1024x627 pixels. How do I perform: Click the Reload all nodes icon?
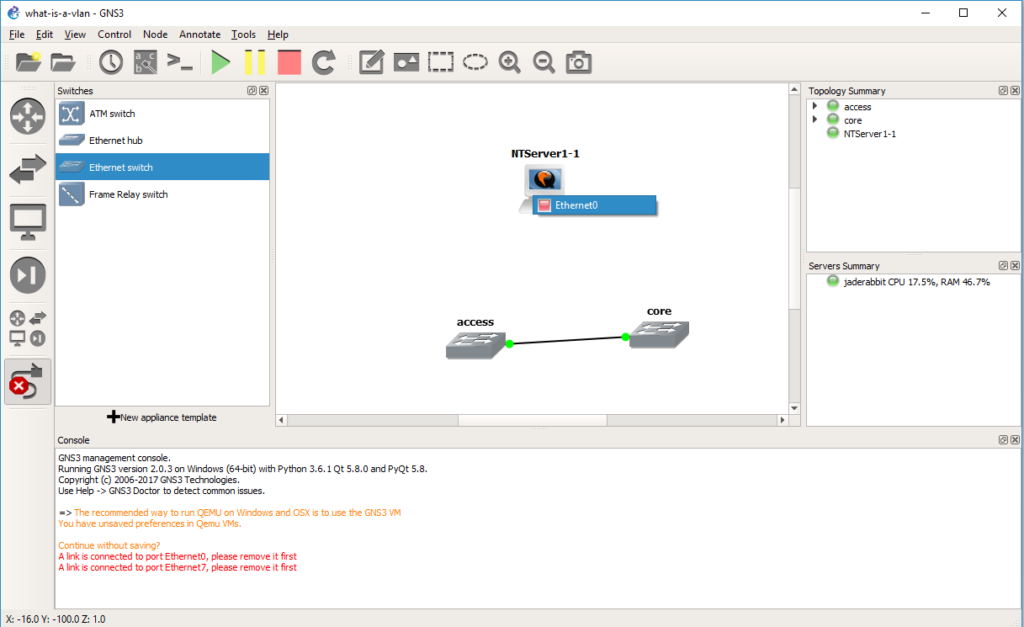323,62
